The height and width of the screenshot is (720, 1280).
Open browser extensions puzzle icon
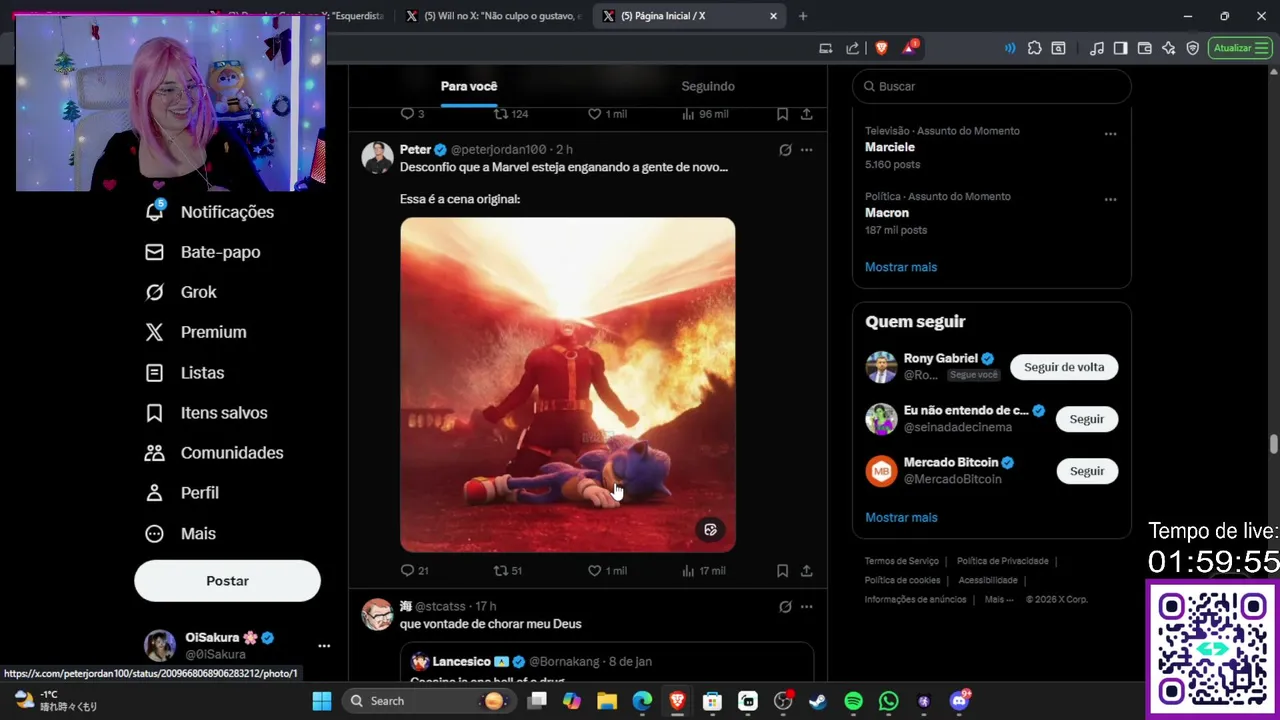pos(1034,48)
